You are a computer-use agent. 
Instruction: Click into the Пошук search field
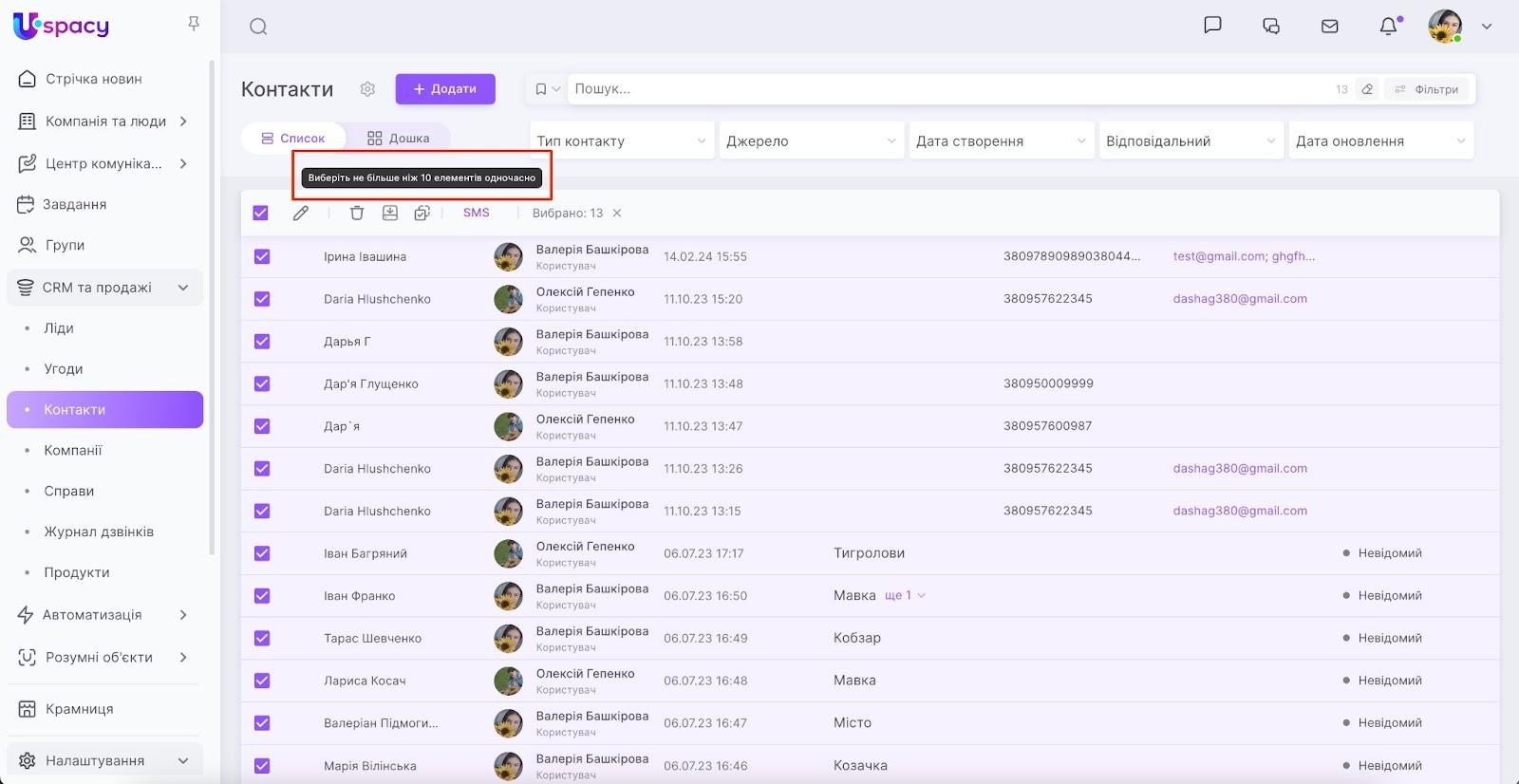949,89
